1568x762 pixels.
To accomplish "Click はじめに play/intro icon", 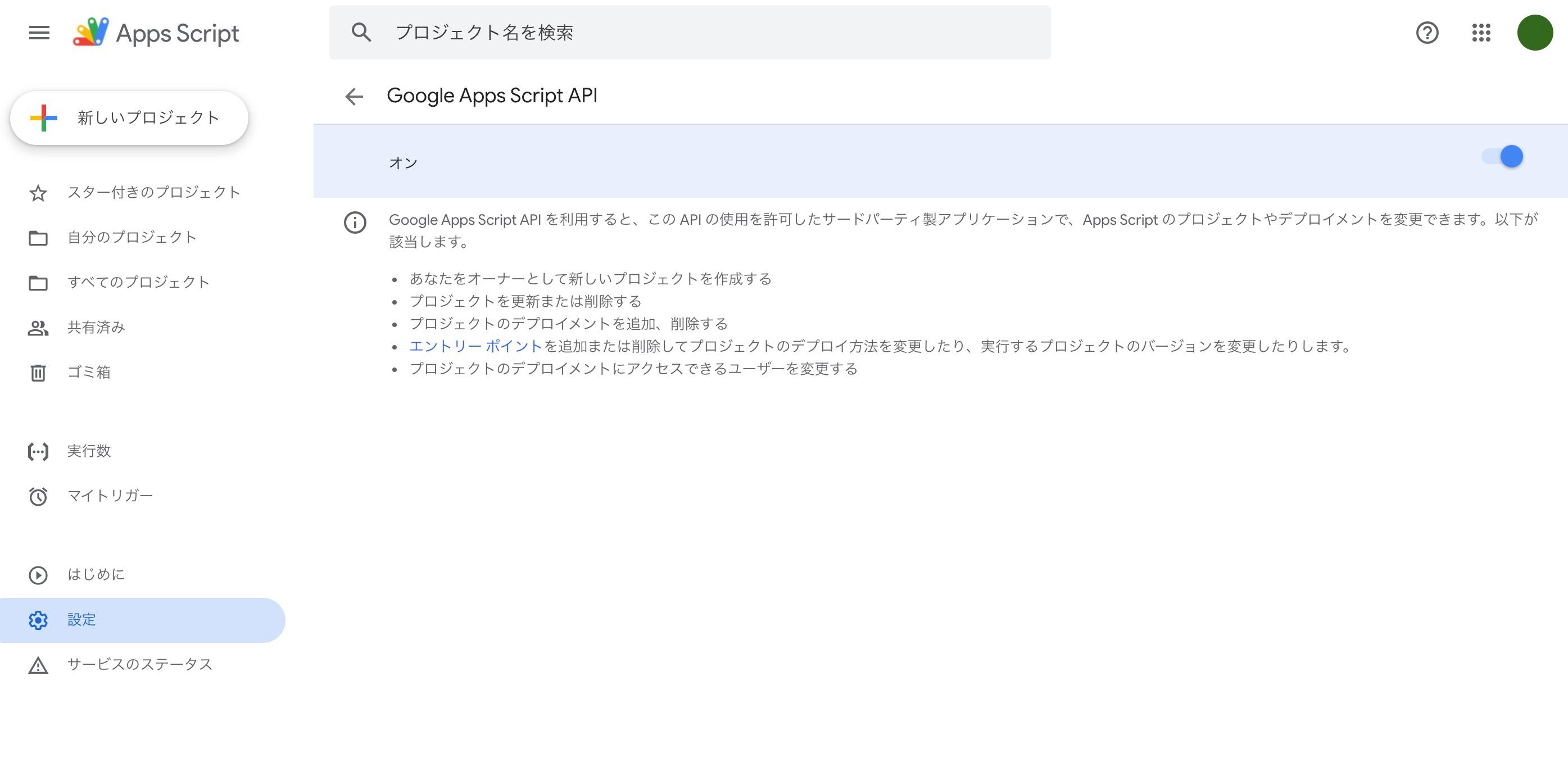I will pos(37,574).
